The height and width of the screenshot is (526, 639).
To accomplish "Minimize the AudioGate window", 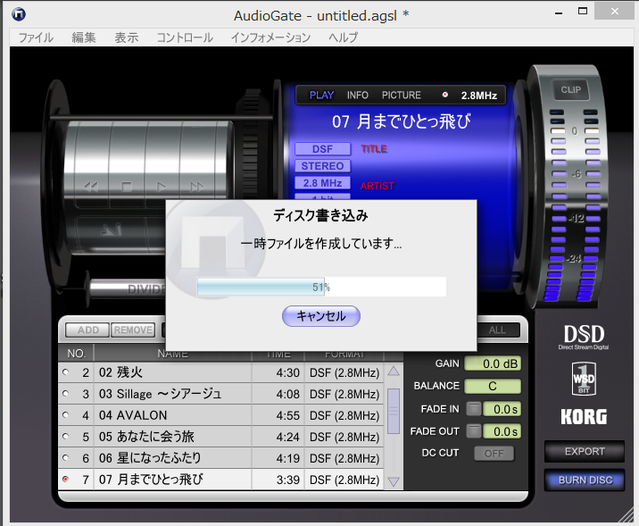I will [x=559, y=13].
